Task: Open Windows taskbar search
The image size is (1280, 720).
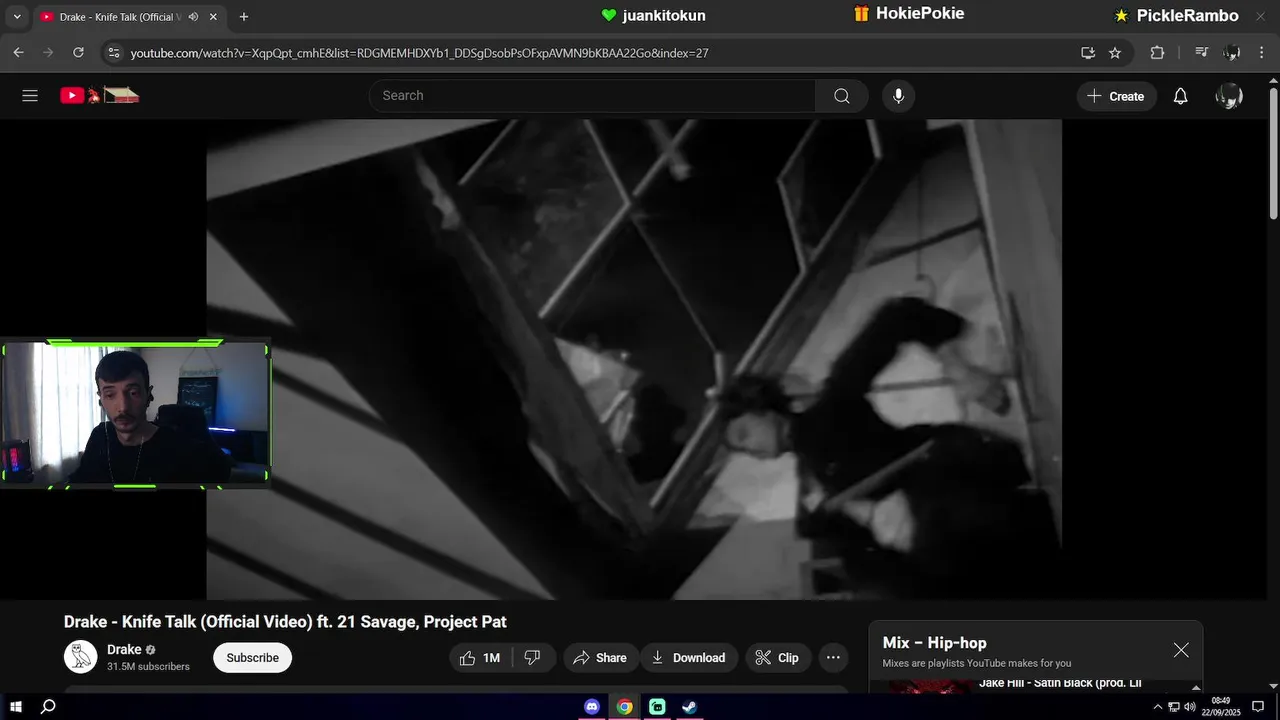Action: [48, 707]
